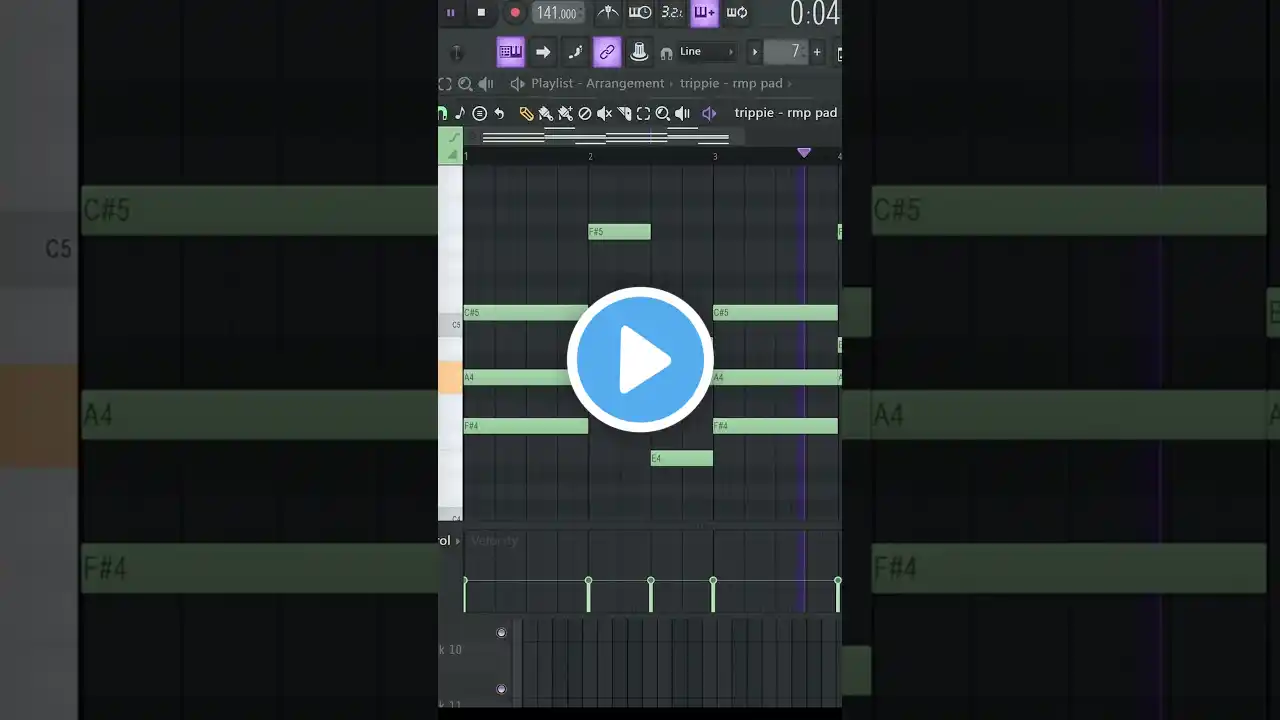The height and width of the screenshot is (720, 1280).
Task: Toggle the 3-2-1 countdown before recording
Action: 672,13
